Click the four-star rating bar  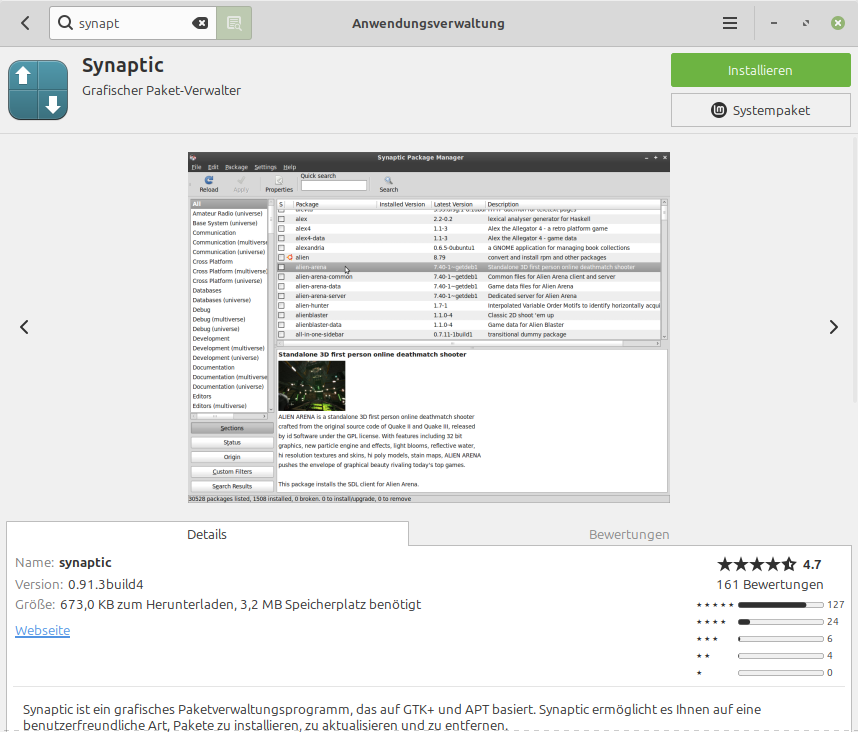pyautogui.click(x=780, y=621)
